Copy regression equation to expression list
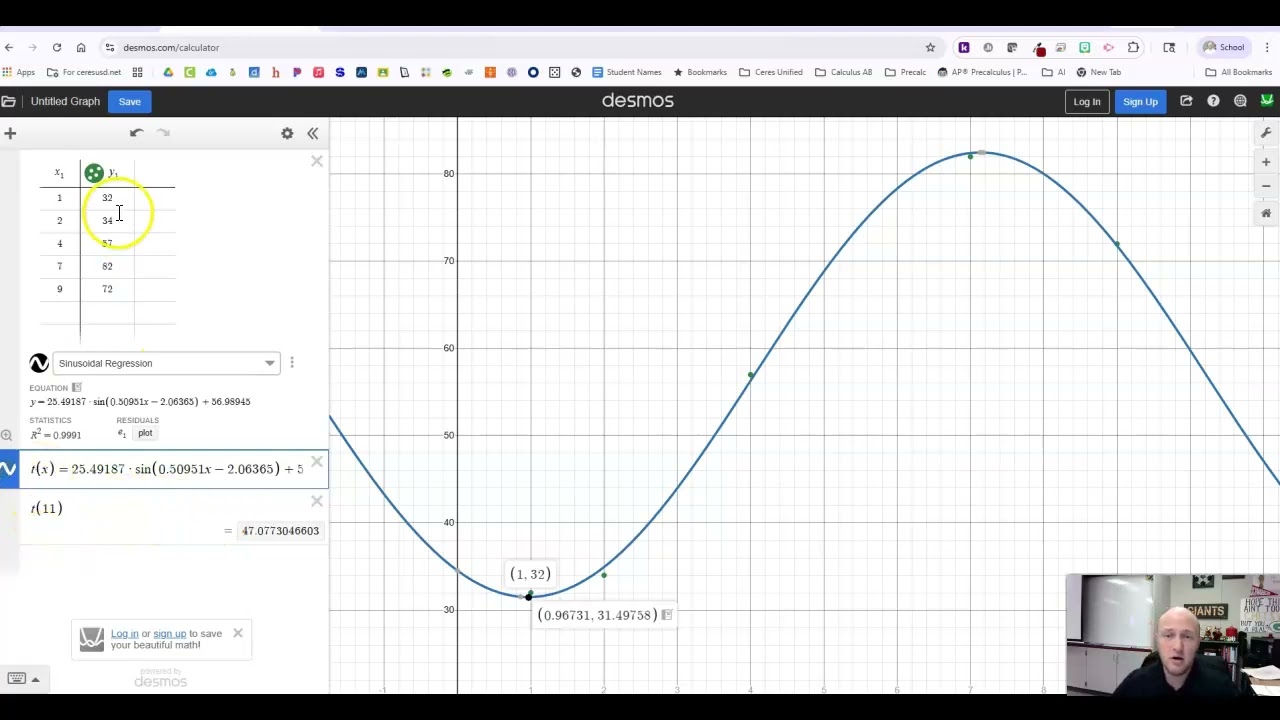This screenshot has height=720, width=1280. 76,388
